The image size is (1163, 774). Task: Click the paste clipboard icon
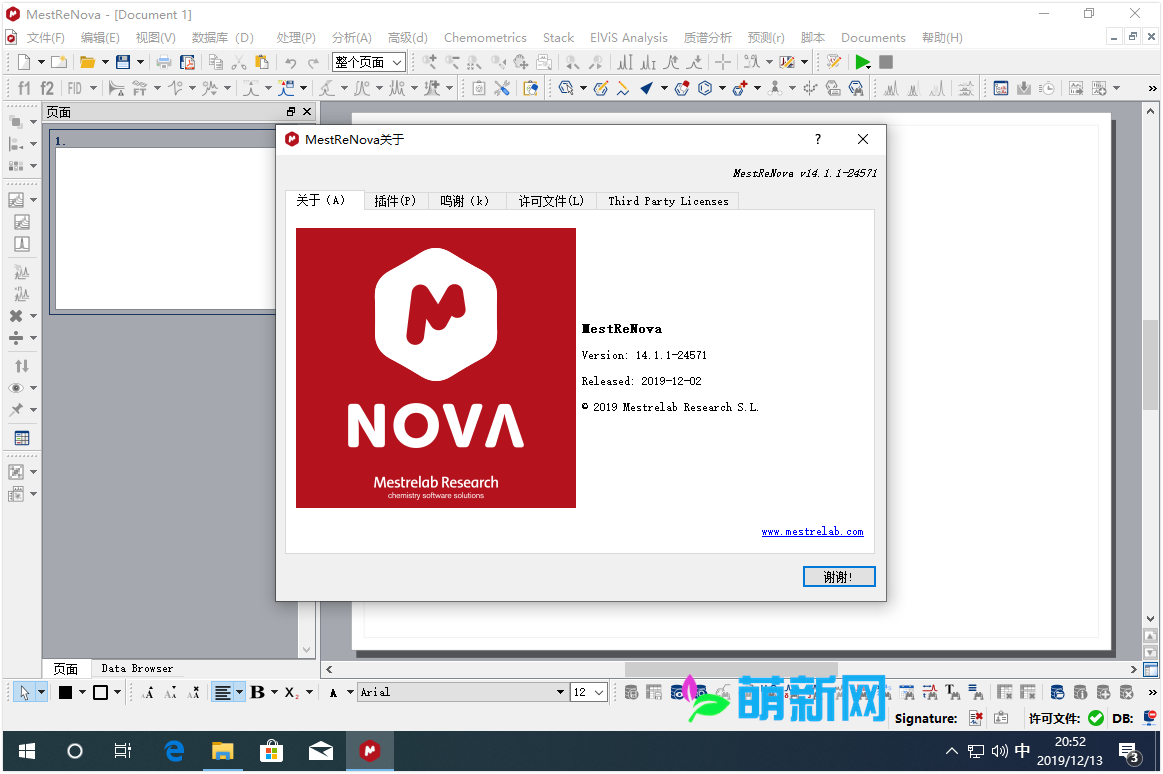pyautogui.click(x=262, y=62)
